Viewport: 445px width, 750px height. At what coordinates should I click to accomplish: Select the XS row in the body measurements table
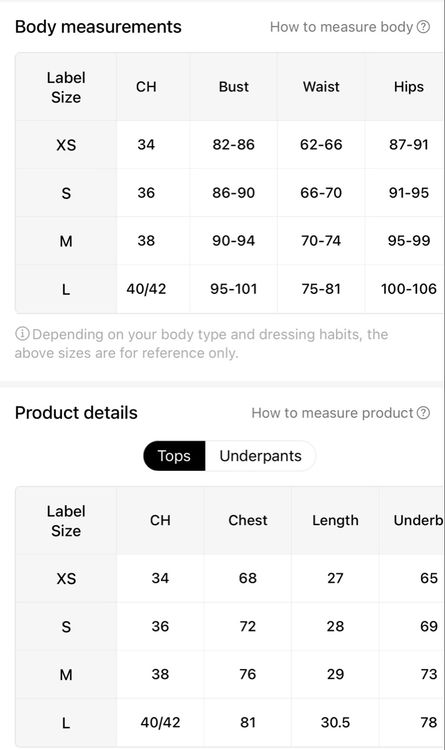pyautogui.click(x=230, y=144)
